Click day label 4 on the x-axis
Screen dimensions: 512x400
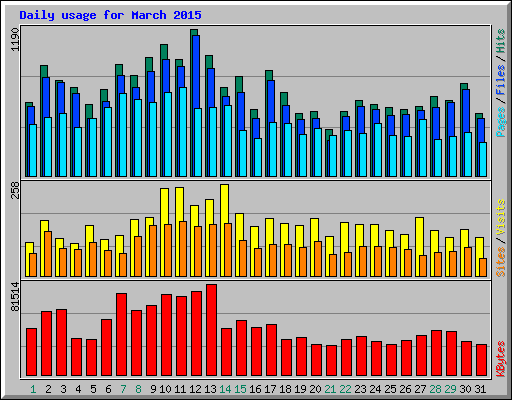[x=78, y=389]
